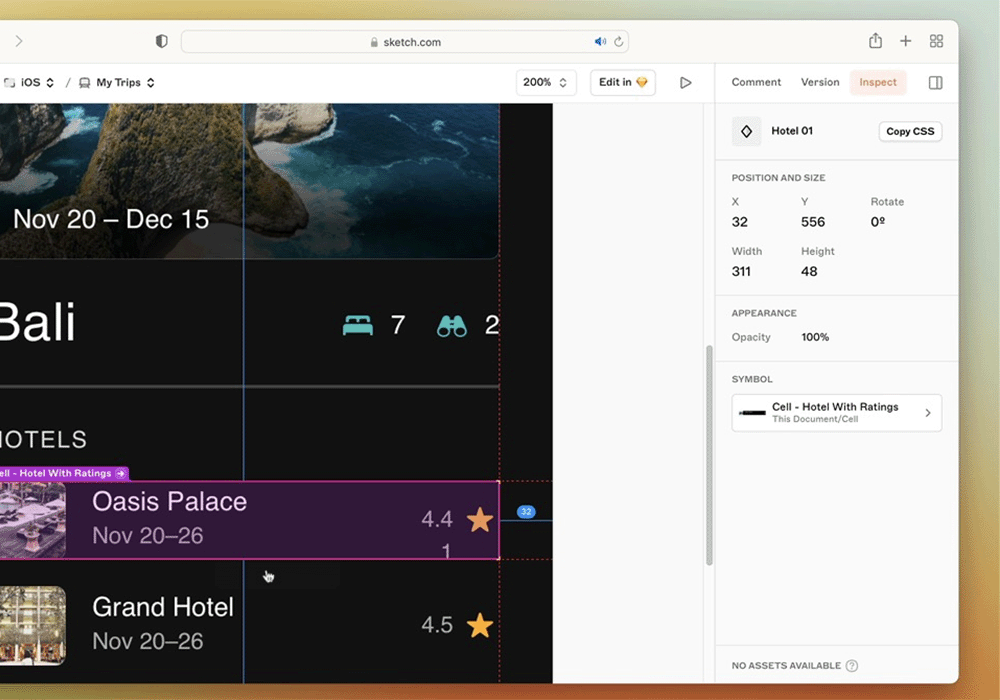Image resolution: width=1000 pixels, height=700 pixels.
Task: Select the Grand Hotel thumbnail
Action: [x=33, y=625]
